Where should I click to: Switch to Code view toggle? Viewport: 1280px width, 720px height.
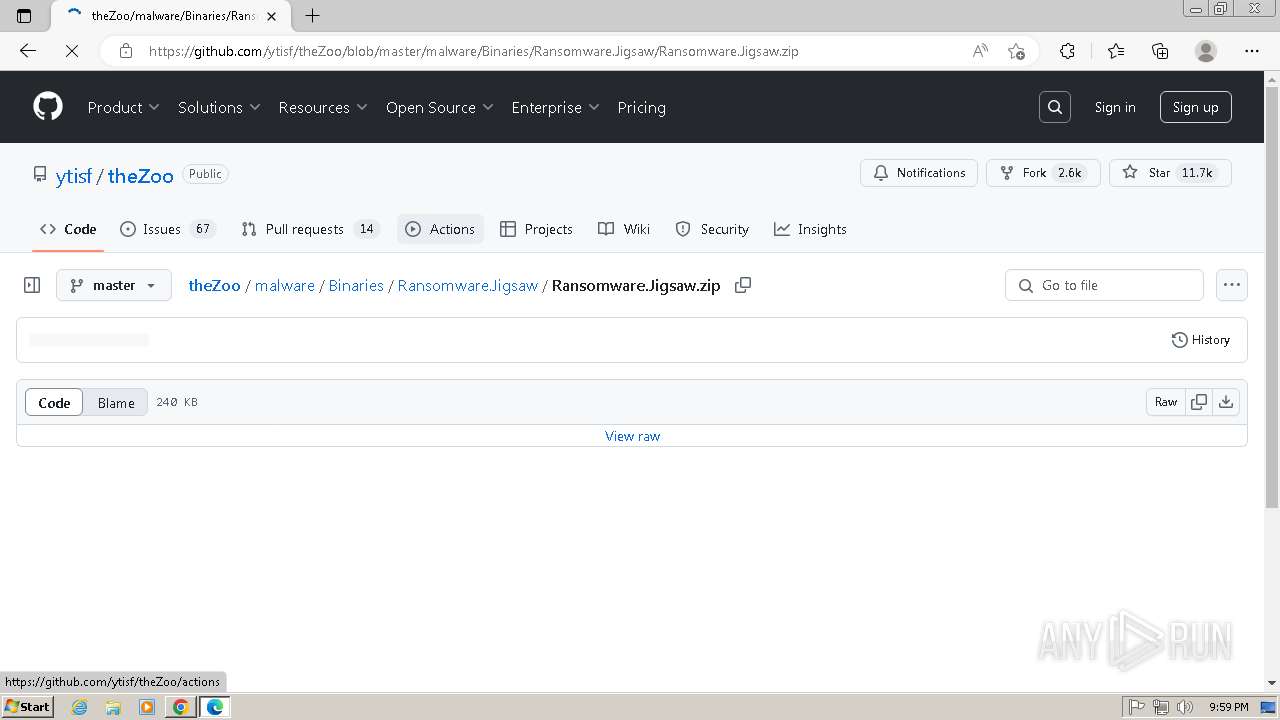[x=54, y=402]
